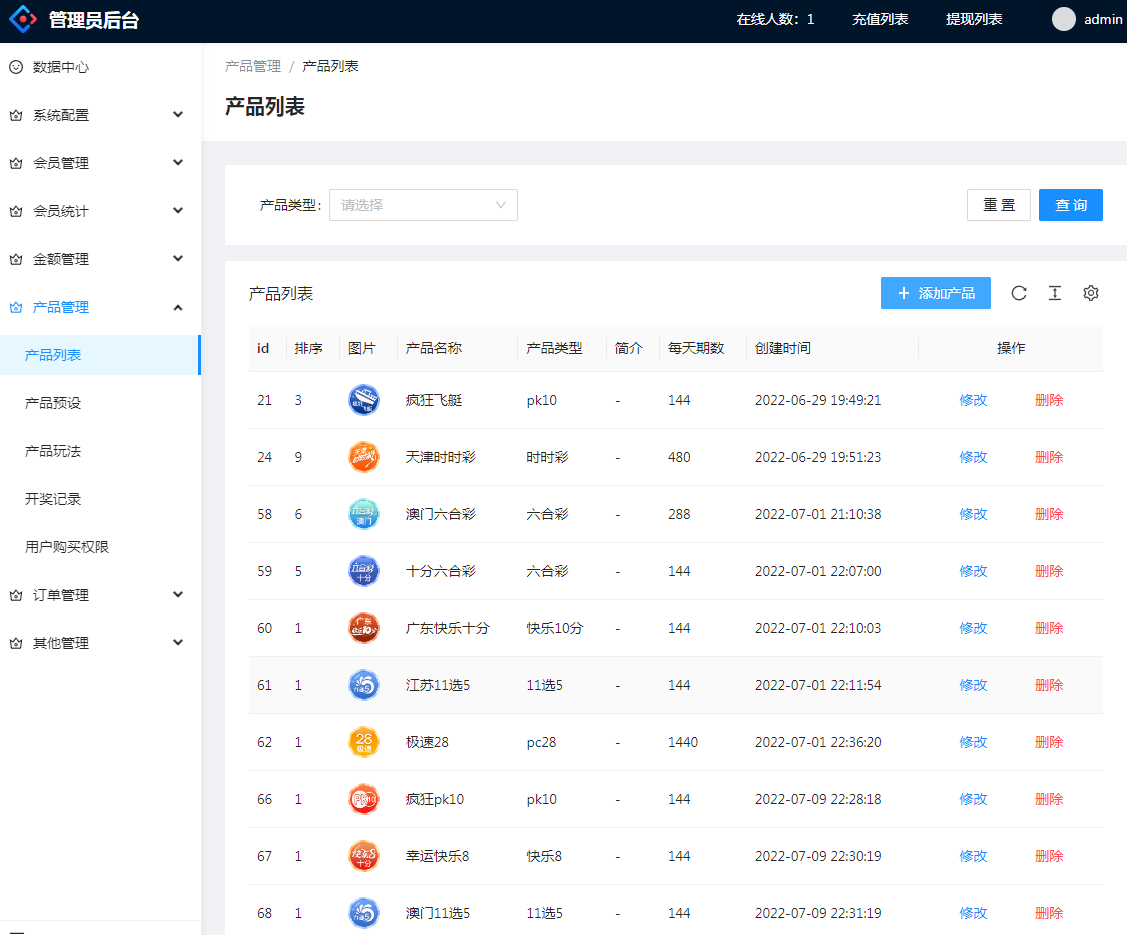Select 产品预设 submenu item
This screenshot has width=1127, height=935.
pyautogui.click(x=53, y=403)
